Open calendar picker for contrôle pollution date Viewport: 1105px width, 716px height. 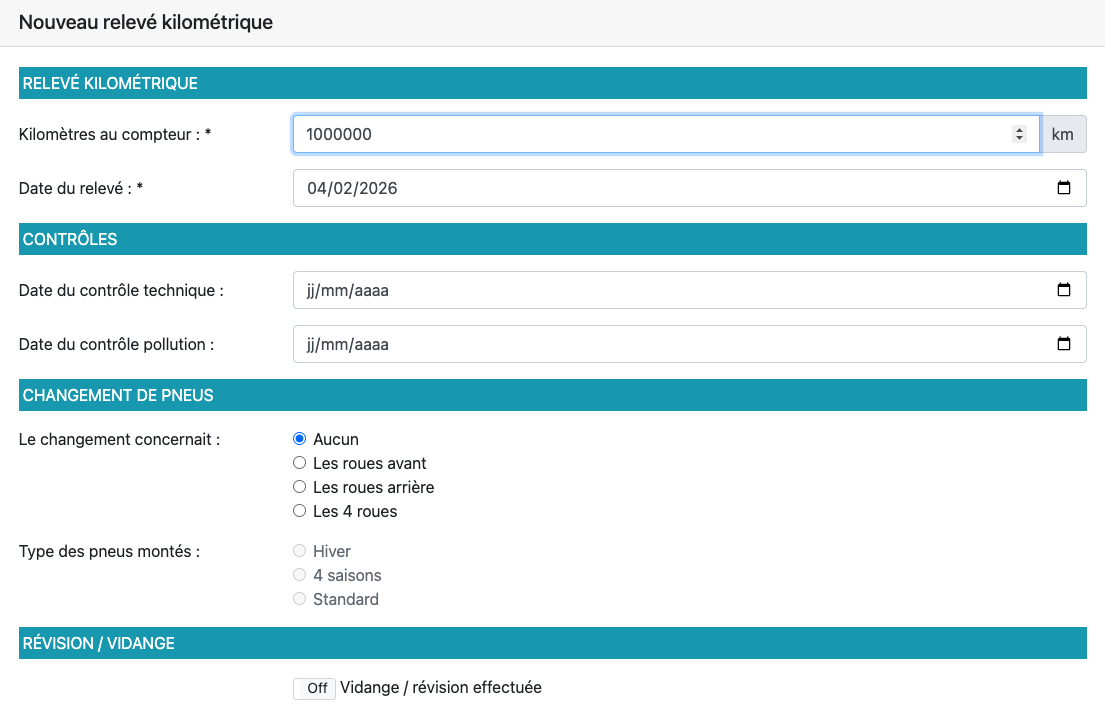pyautogui.click(x=1064, y=344)
